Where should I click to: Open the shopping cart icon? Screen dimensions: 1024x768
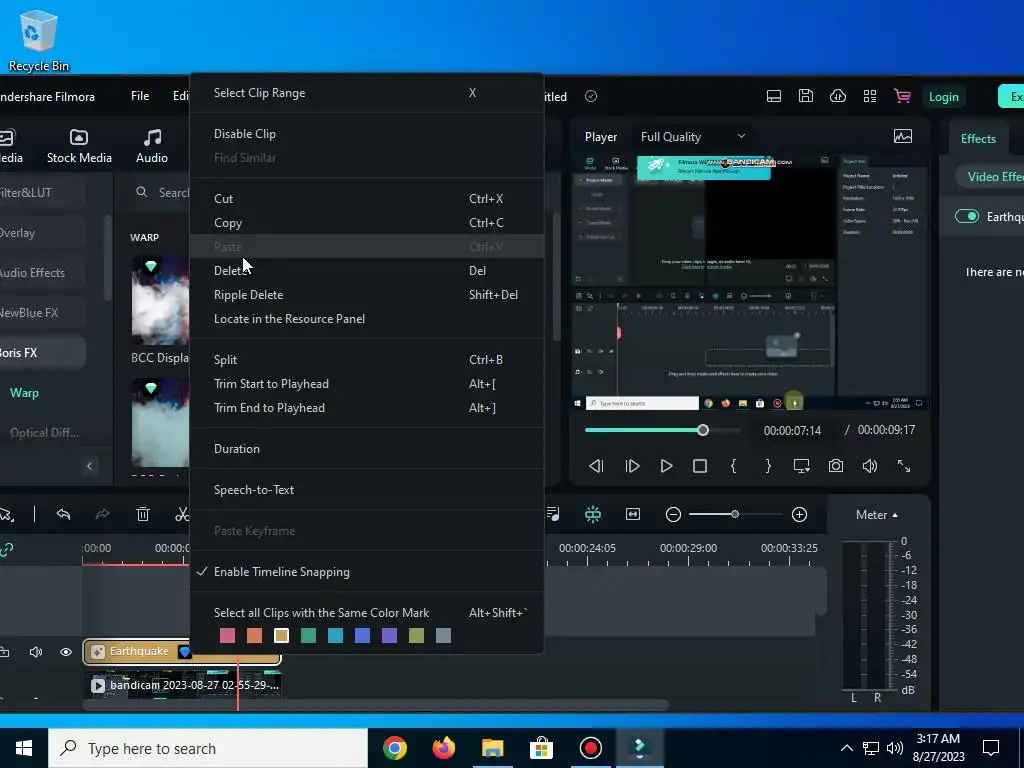(x=903, y=97)
